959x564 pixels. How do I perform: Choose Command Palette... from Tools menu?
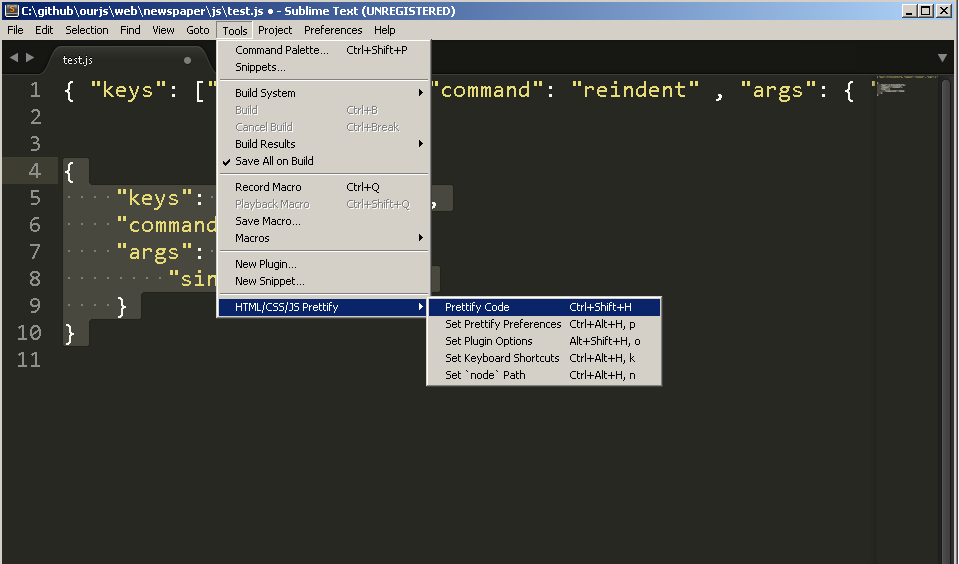(x=324, y=50)
